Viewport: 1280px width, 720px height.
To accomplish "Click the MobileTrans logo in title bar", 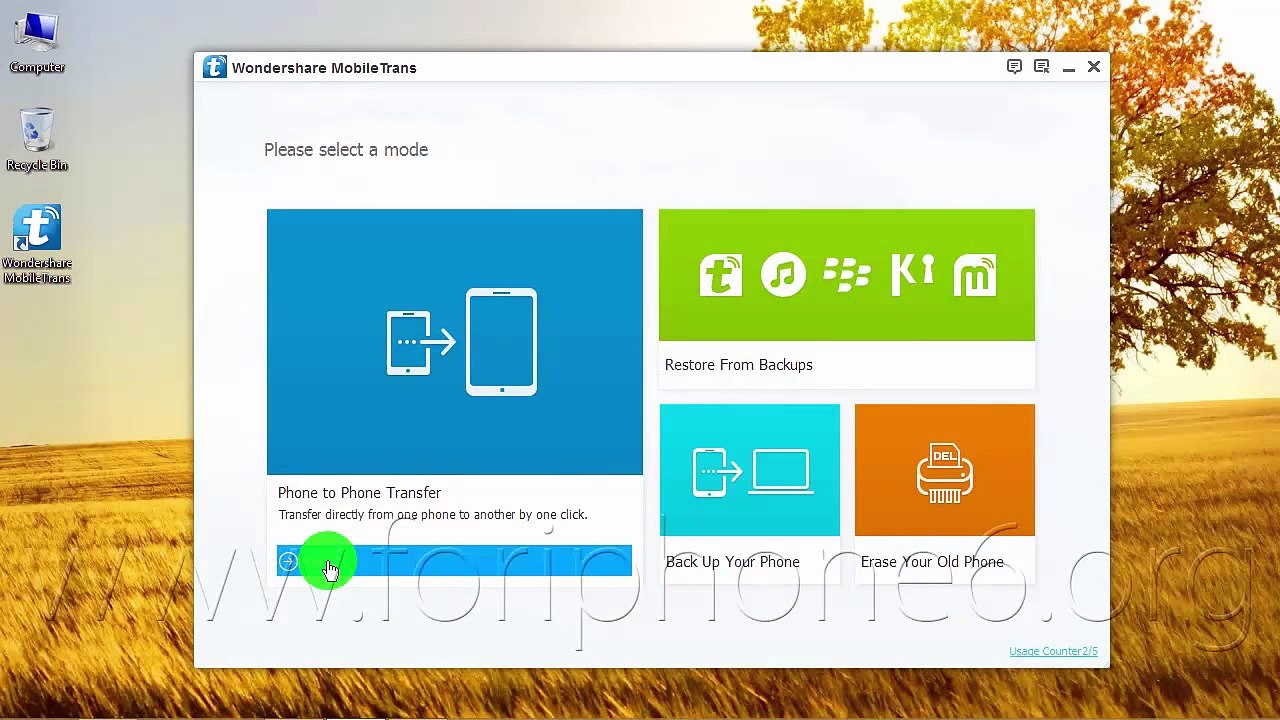I will point(214,67).
